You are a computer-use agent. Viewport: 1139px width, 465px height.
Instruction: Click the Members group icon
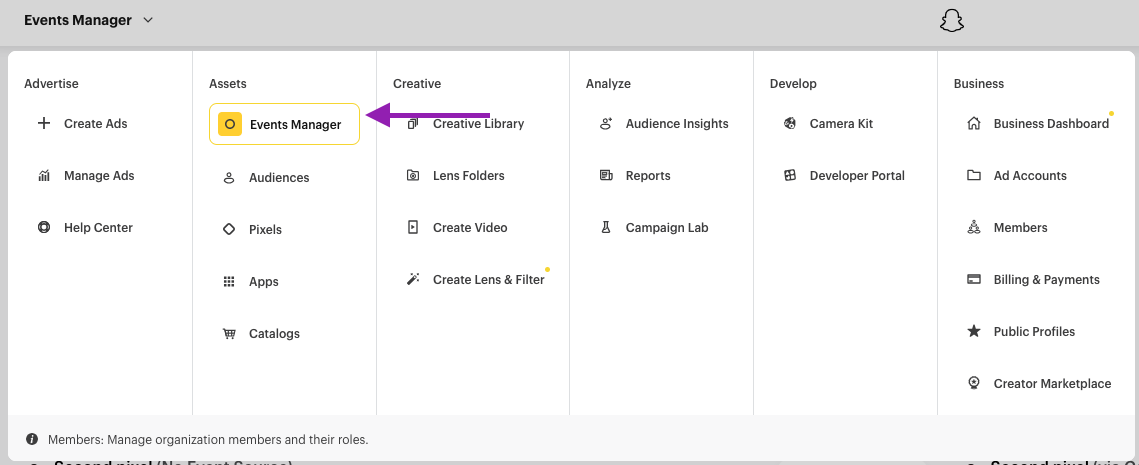point(974,227)
